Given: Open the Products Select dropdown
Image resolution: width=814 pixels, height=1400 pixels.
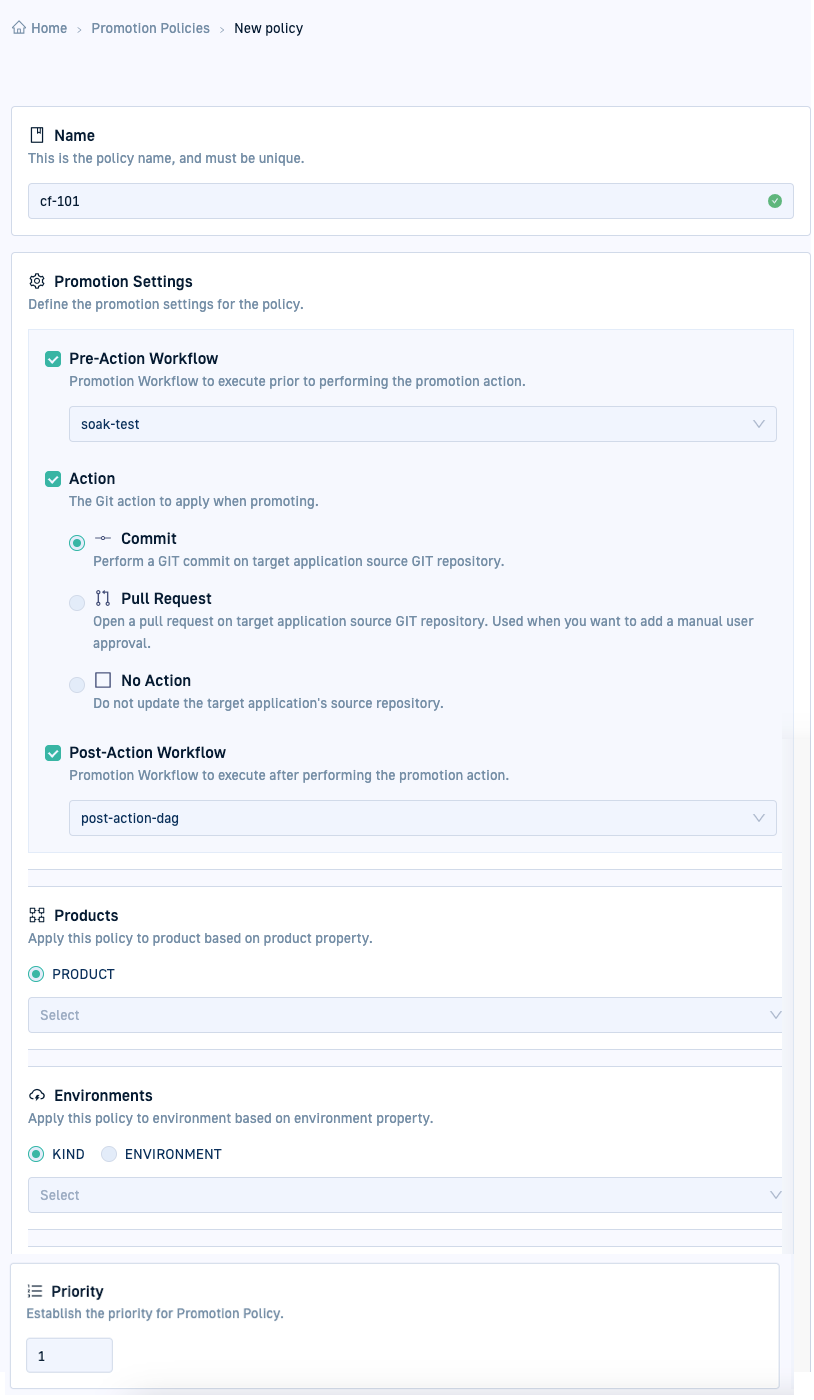Looking at the screenshot, I should (x=405, y=1015).
